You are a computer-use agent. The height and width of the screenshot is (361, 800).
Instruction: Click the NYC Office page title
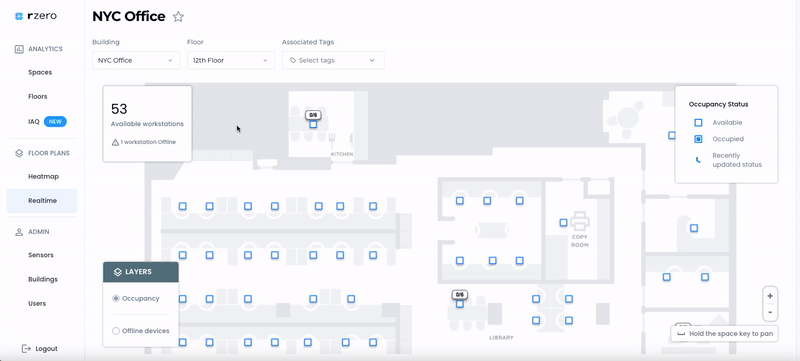pos(129,16)
